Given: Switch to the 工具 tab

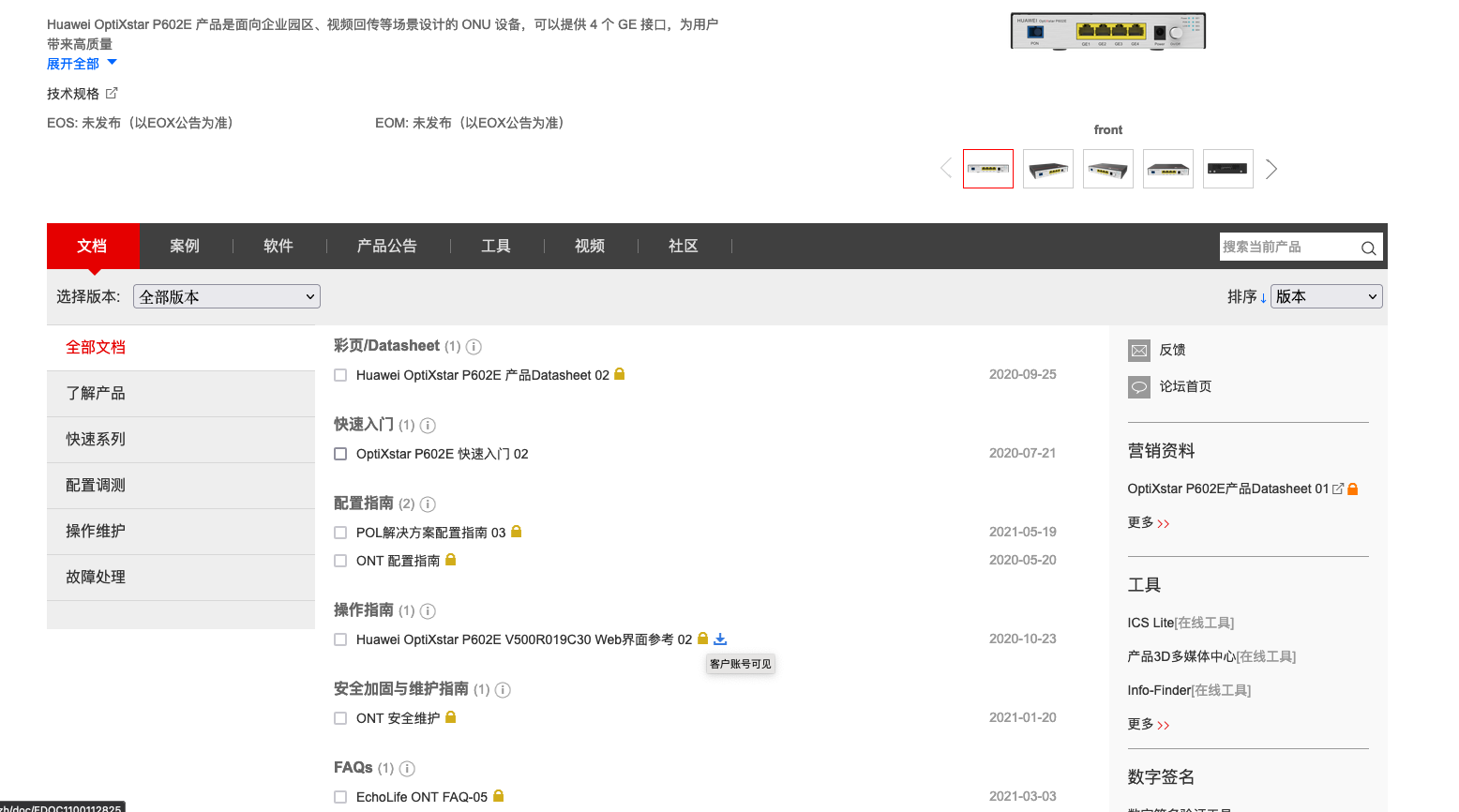Looking at the screenshot, I should click(496, 246).
